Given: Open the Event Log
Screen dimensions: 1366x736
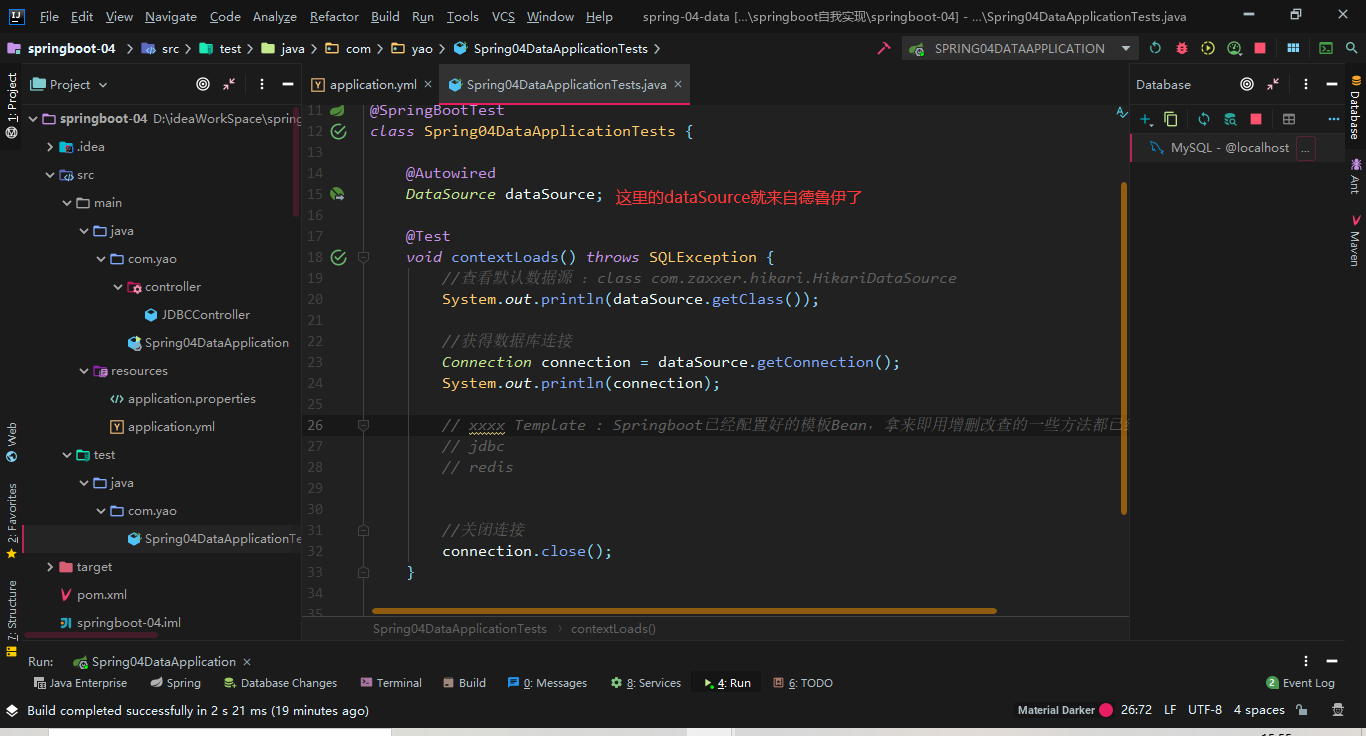Looking at the screenshot, I should (1300, 683).
